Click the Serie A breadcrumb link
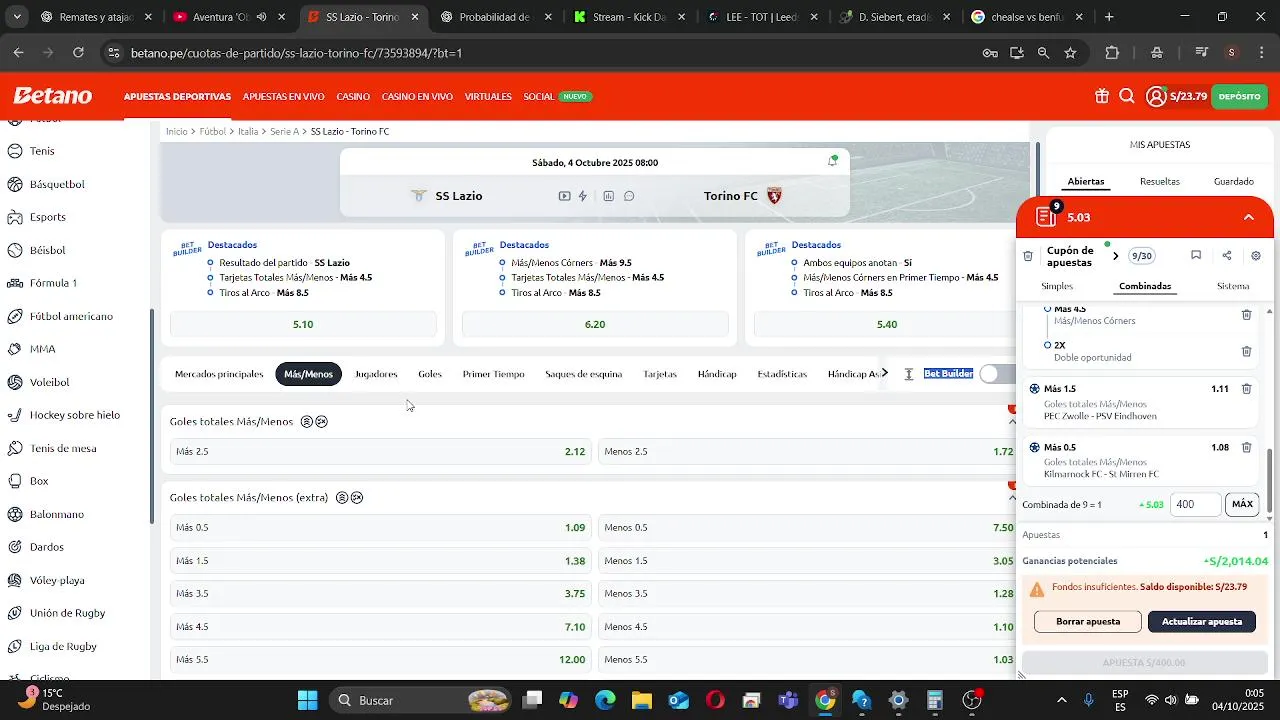The height and width of the screenshot is (720, 1280). (284, 132)
